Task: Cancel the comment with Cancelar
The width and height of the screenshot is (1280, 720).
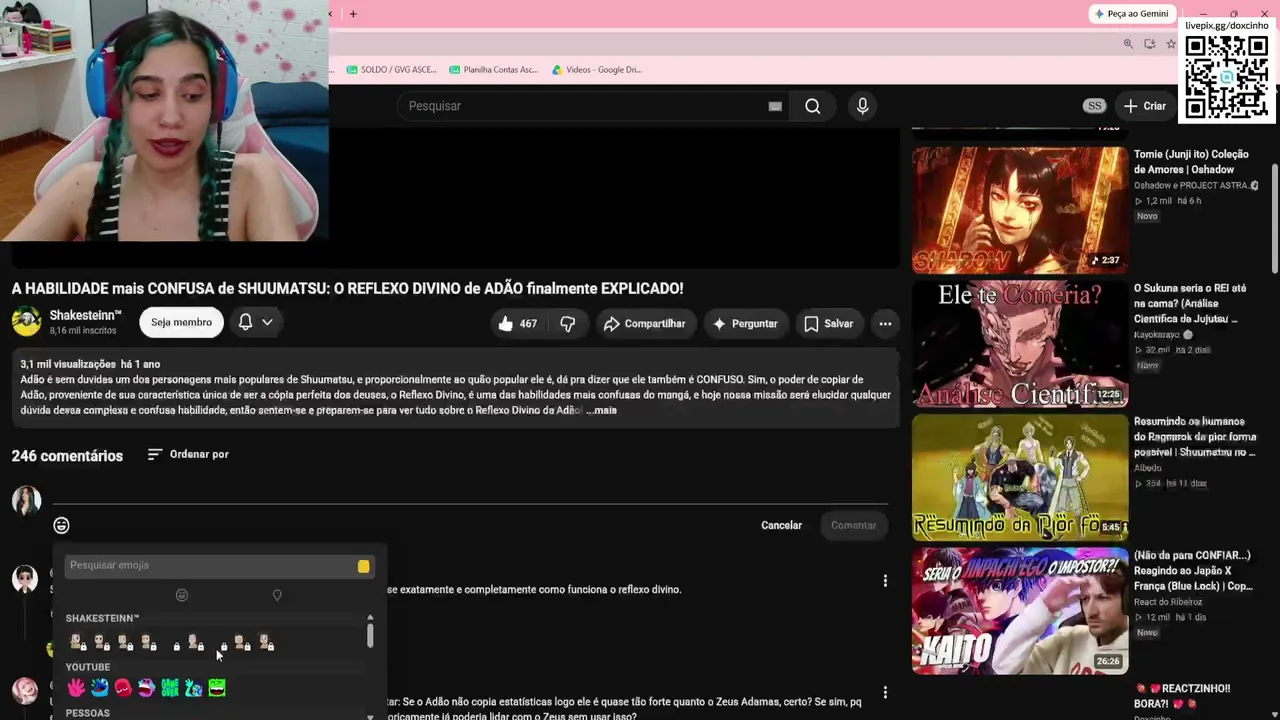Action: 781,525
